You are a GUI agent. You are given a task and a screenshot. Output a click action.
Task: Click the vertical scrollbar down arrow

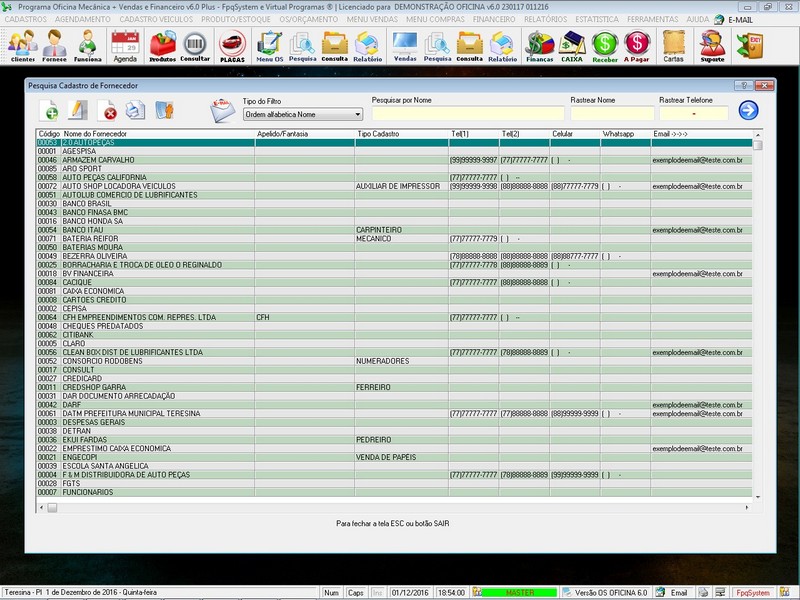758,496
